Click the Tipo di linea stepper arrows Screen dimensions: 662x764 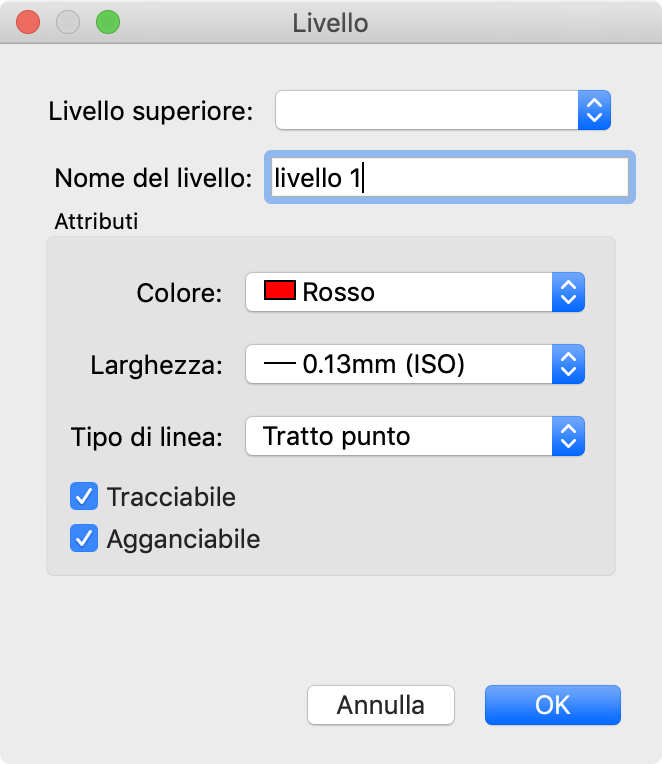568,437
